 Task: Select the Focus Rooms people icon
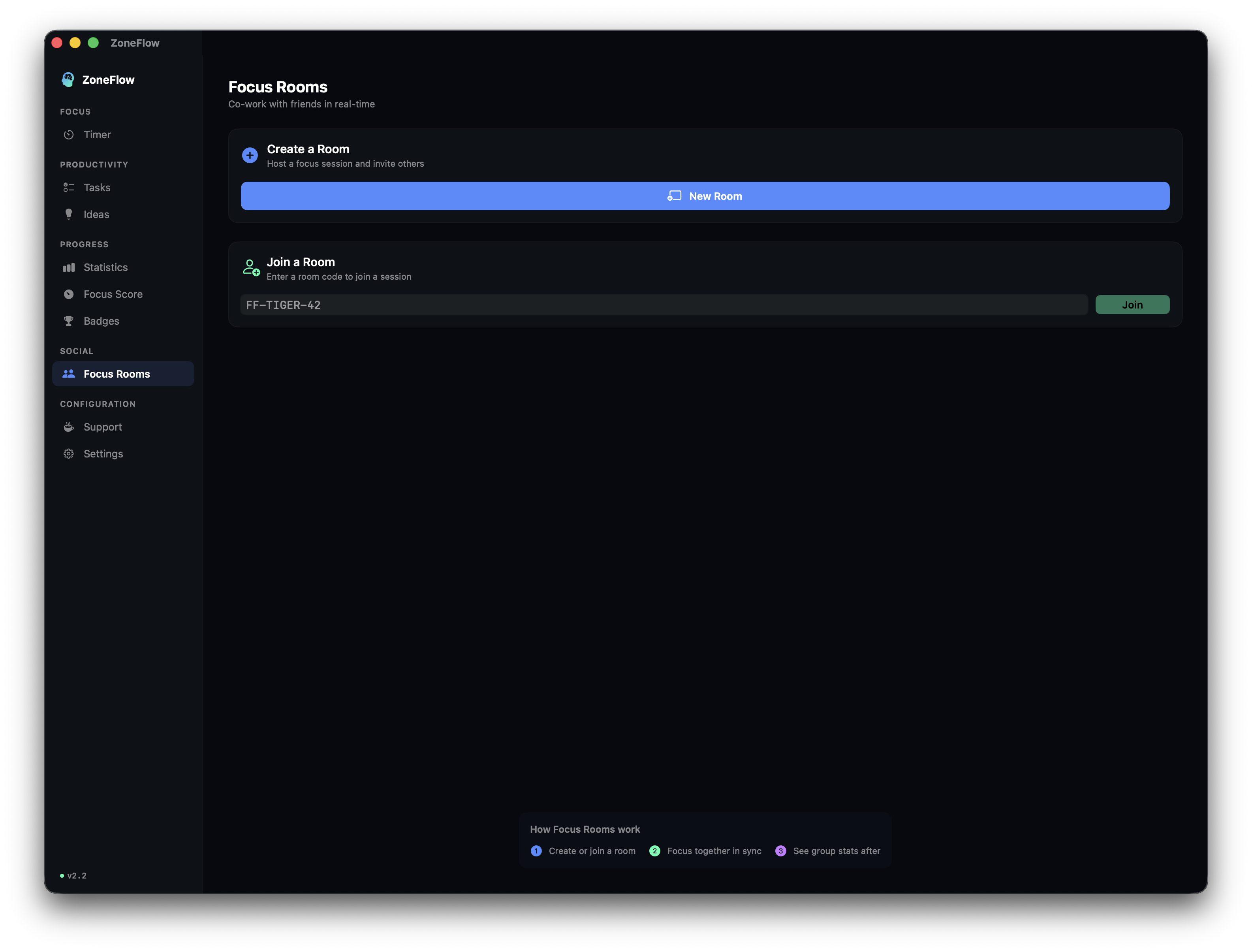point(69,373)
